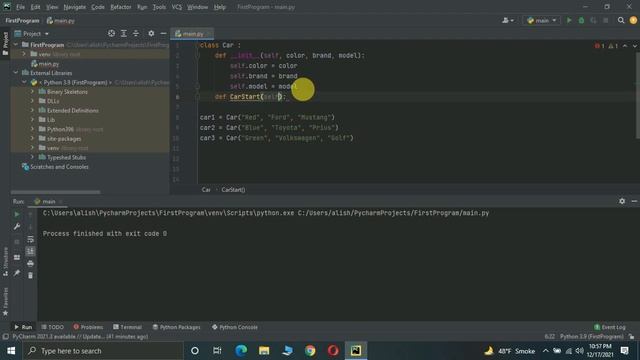Click the print icon in Run console
640x360 pixels.
point(30,264)
